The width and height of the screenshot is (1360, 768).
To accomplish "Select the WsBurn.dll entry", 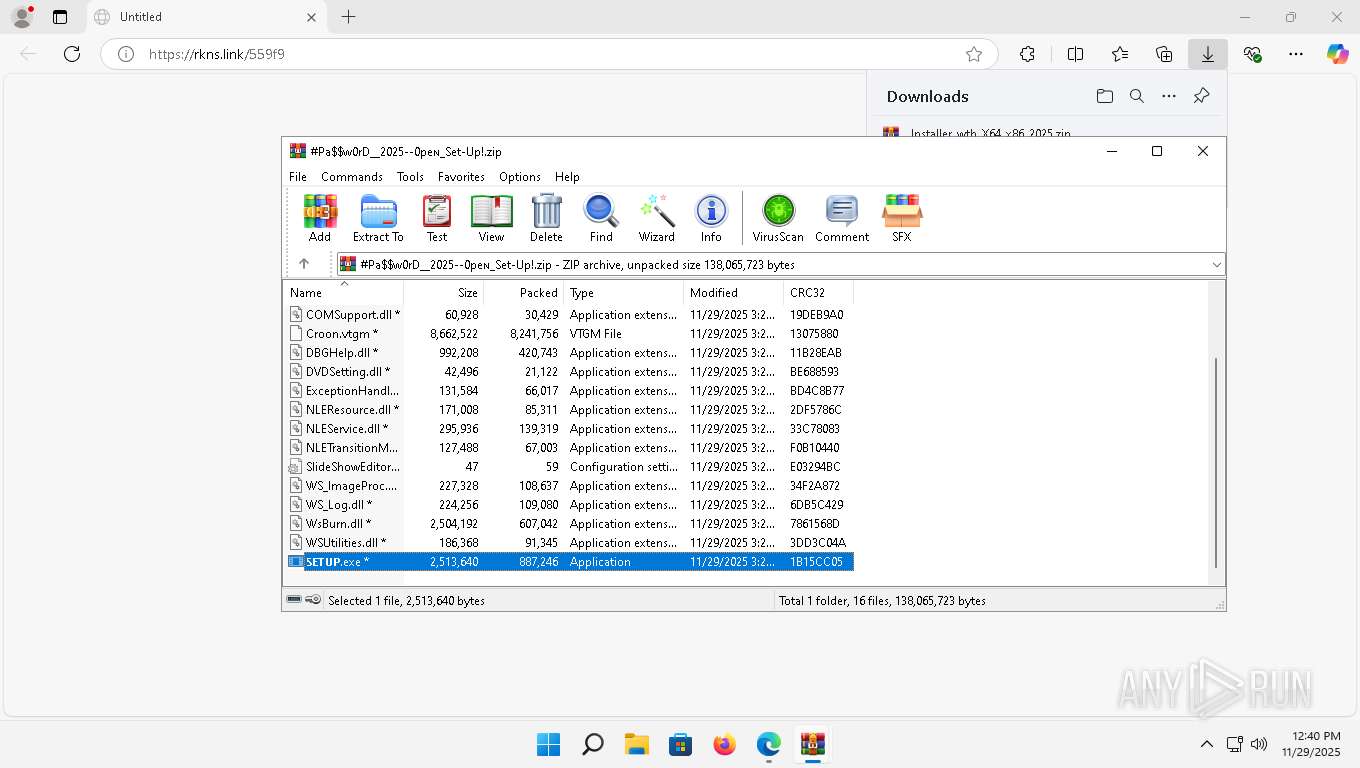I will tap(570, 524).
